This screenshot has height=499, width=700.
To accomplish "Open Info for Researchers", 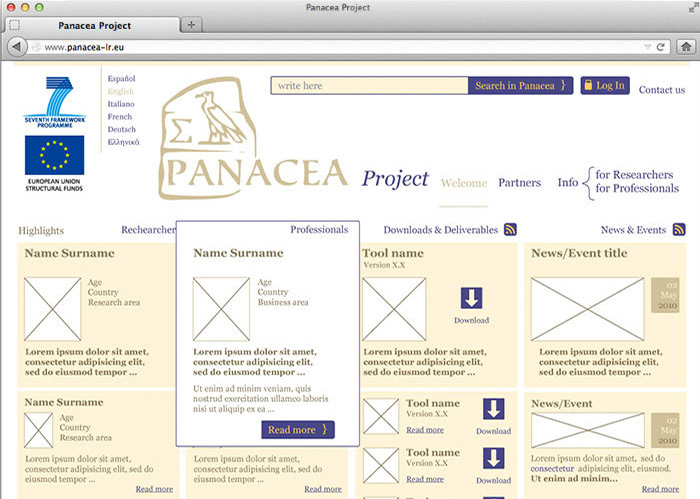I will tap(634, 175).
